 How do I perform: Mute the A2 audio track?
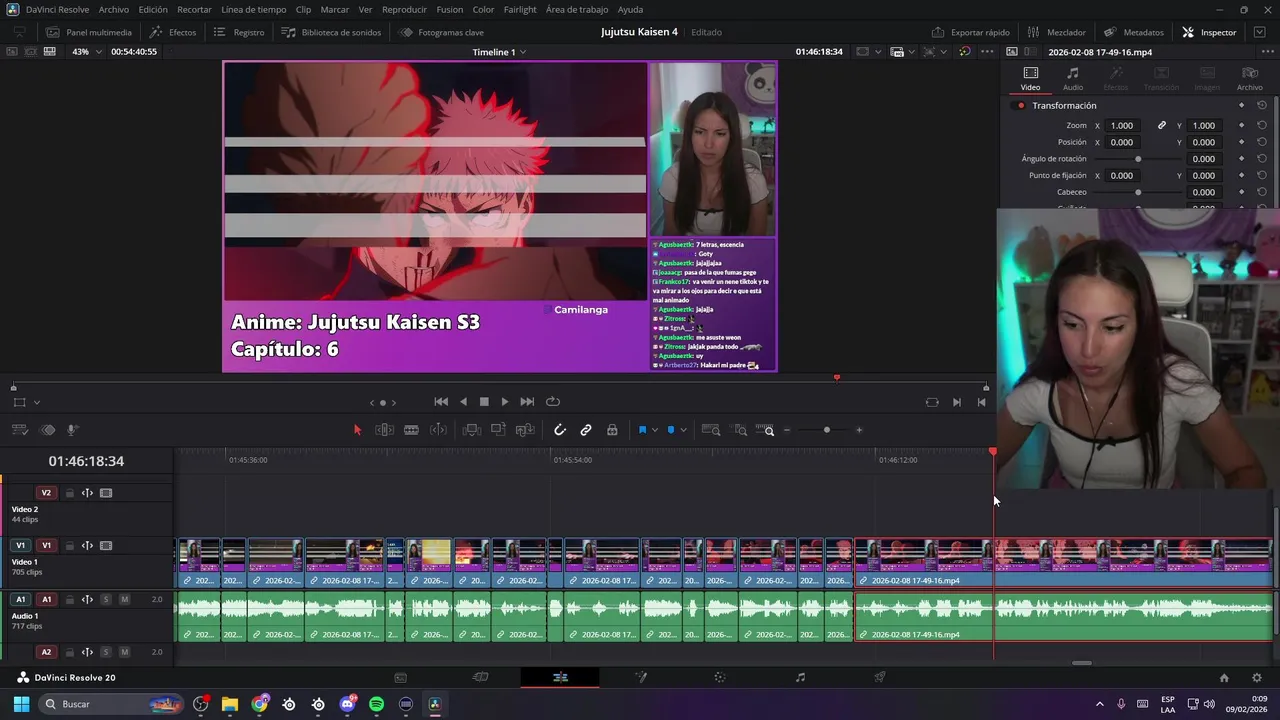pyautogui.click(x=124, y=652)
